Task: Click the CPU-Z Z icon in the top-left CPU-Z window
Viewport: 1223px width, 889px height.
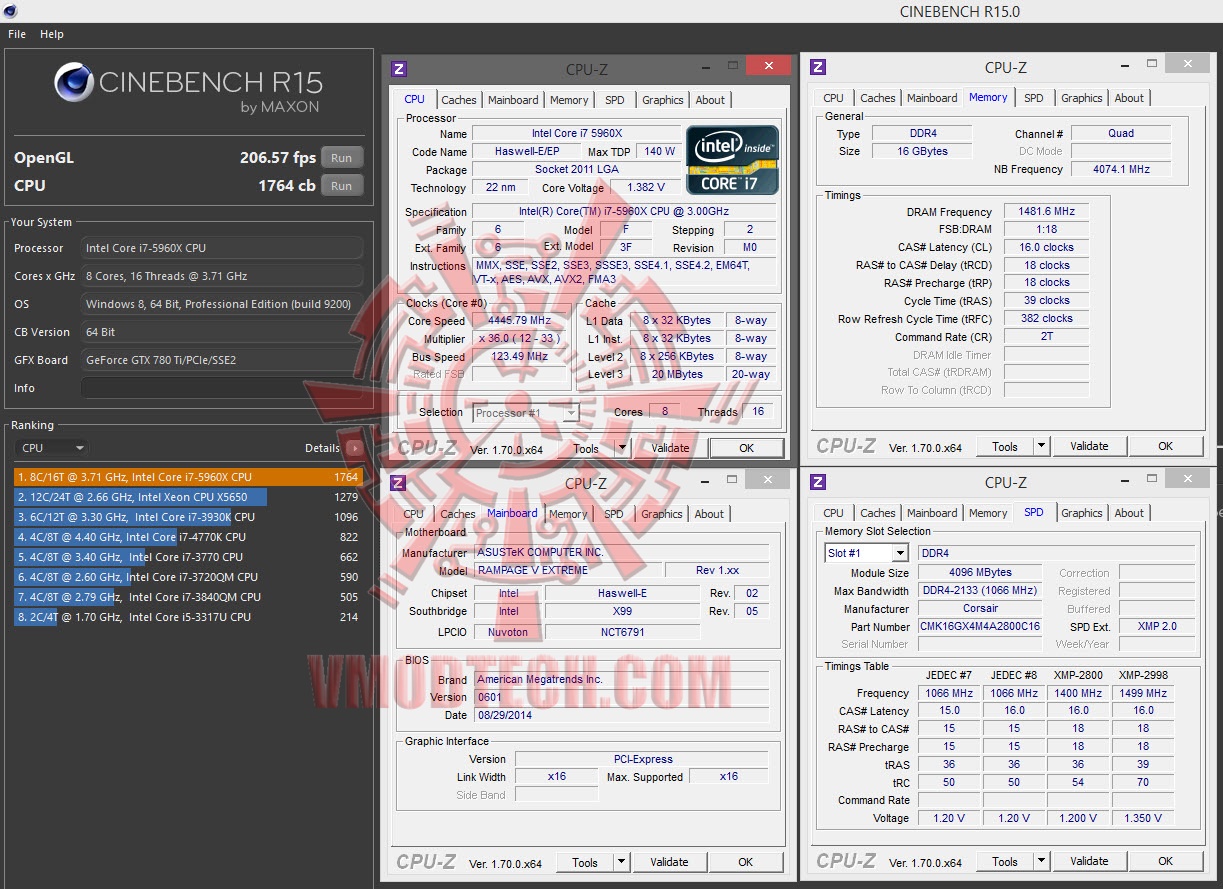Action: coord(399,69)
